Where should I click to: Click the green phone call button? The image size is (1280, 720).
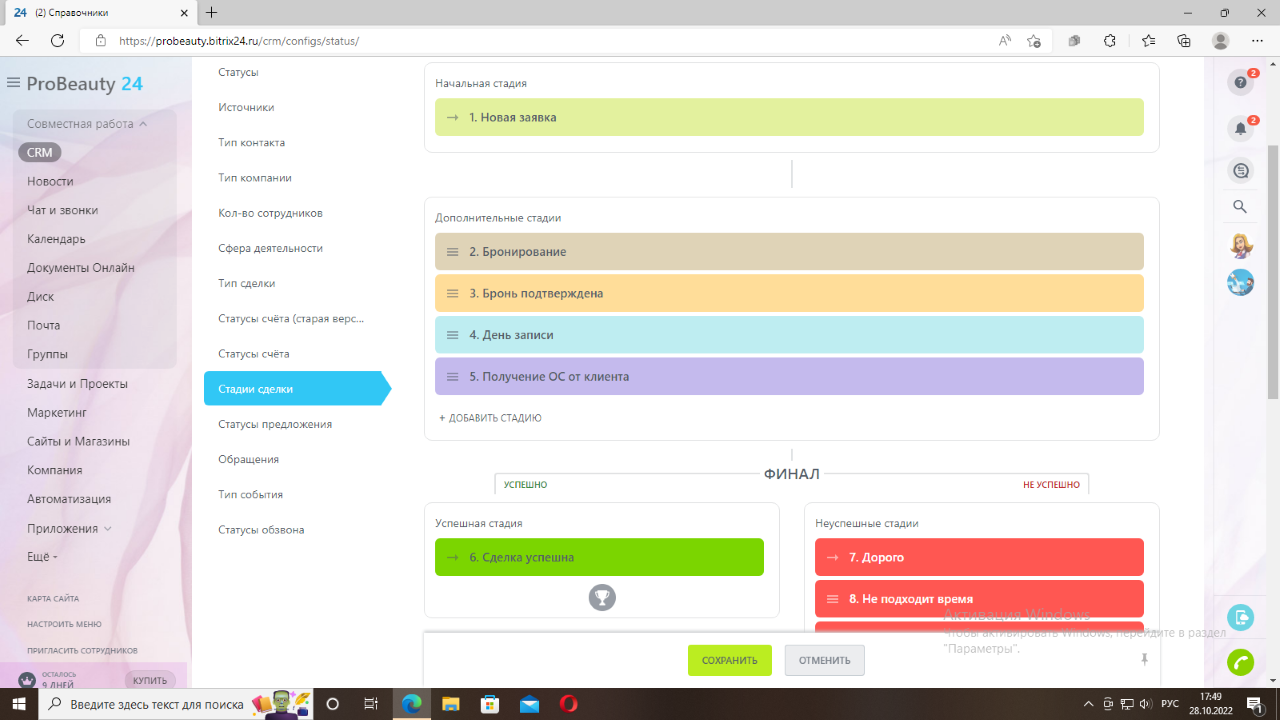coord(1240,663)
